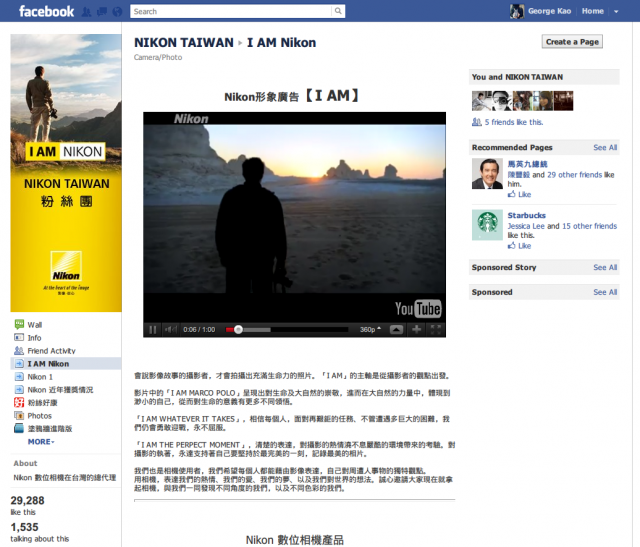Open notifications globe icon
Screen dimensions: 640x547
tap(117, 12)
